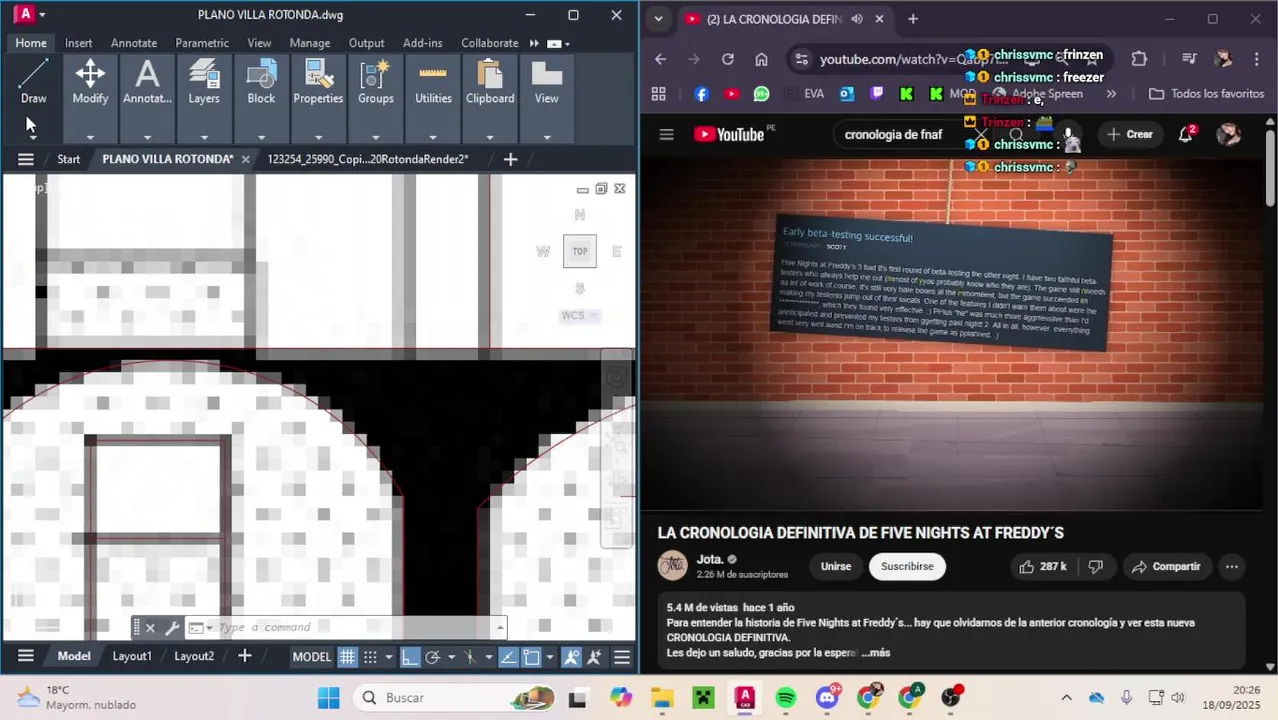Toggle 2D object snap in status bar
Screen dimensions: 1278x720
pos(531,657)
